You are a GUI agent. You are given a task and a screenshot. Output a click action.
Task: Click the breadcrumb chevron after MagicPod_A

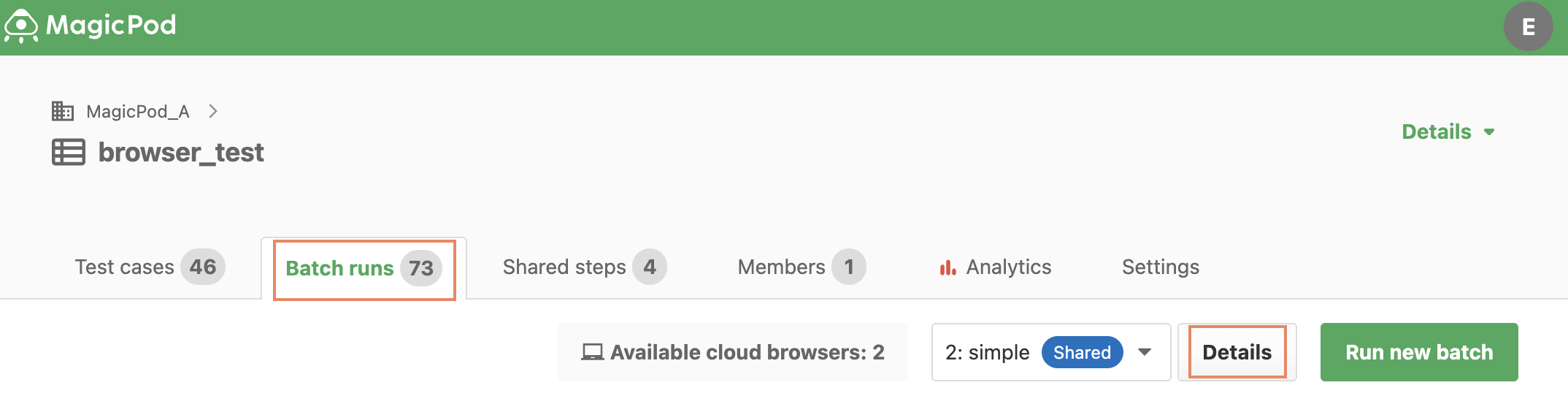coord(213,111)
